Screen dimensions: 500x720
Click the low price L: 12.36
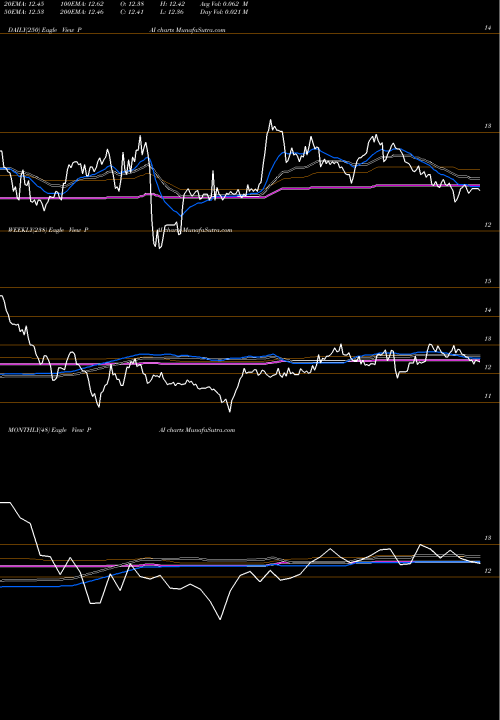point(173,12)
